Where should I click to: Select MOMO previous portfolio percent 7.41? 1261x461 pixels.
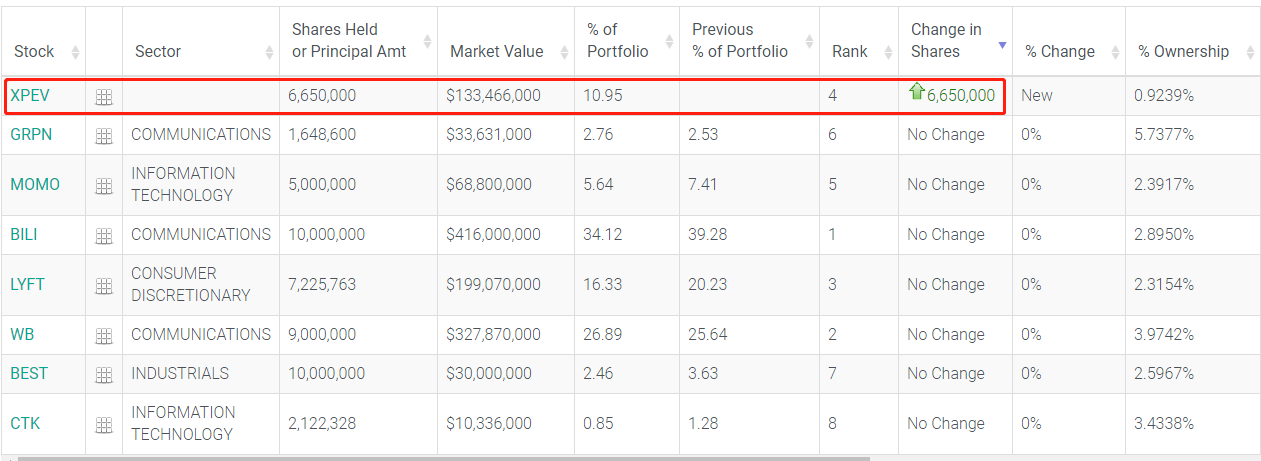[703, 184]
